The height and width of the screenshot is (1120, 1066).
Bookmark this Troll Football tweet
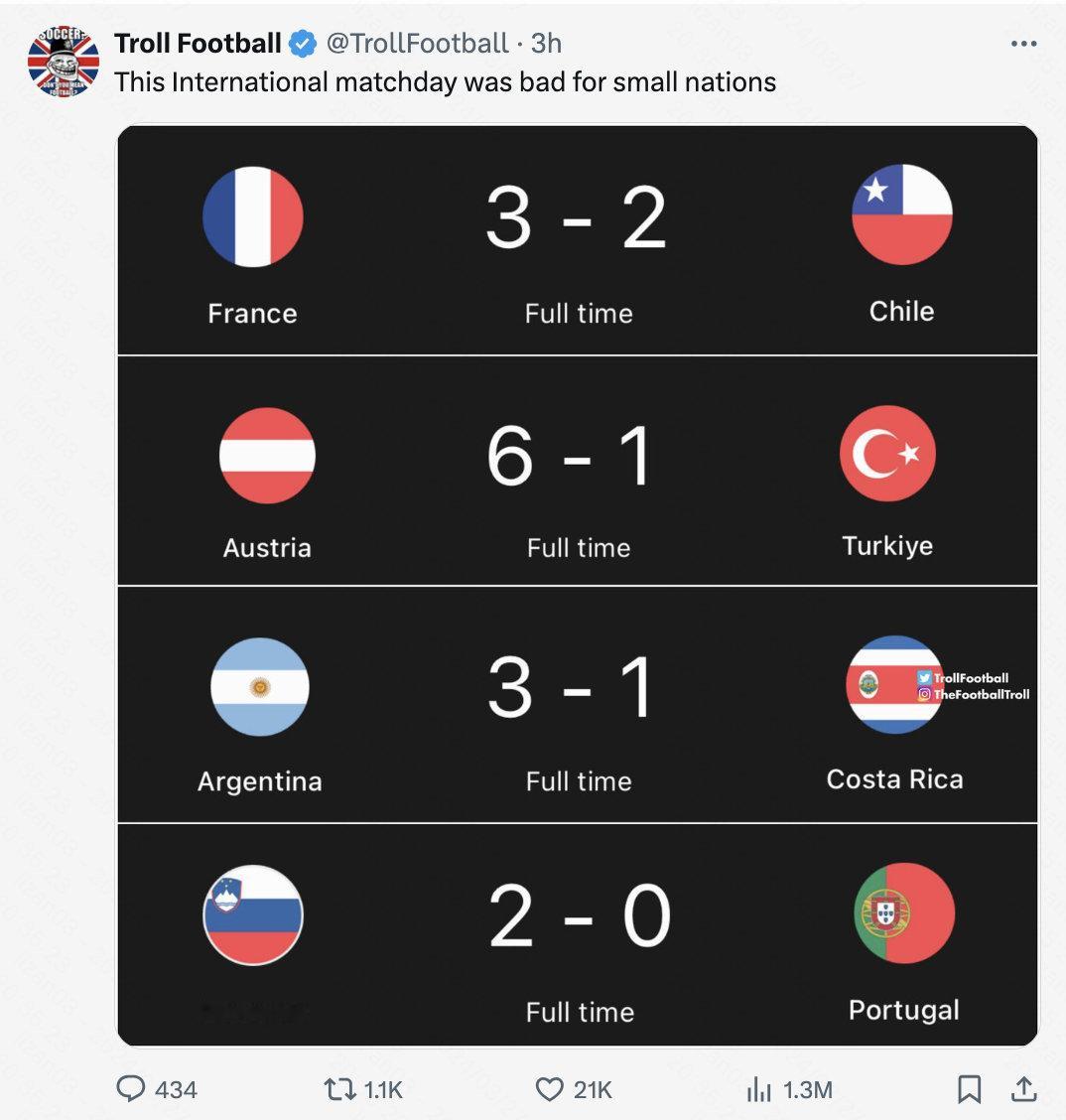coord(969,1089)
